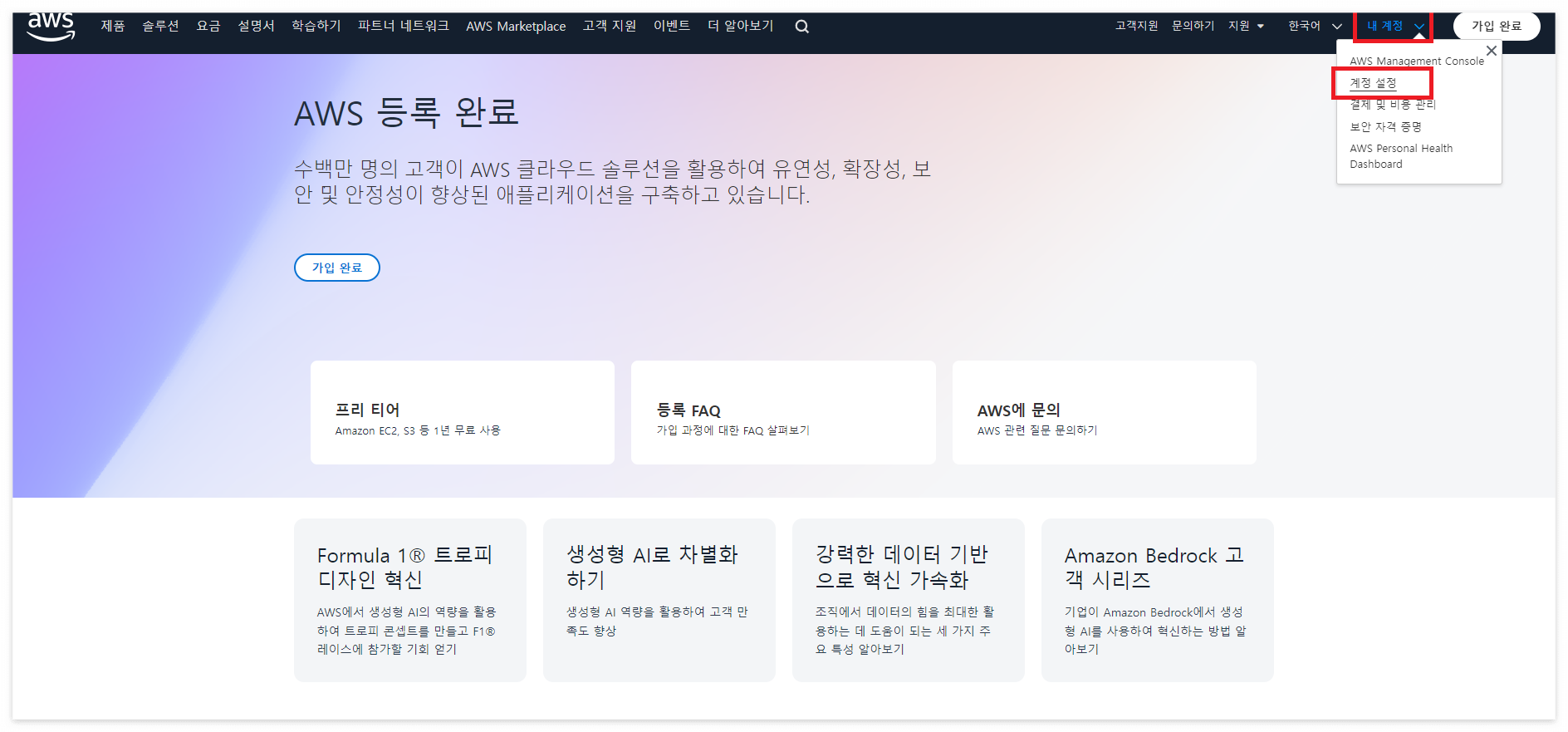This screenshot has width=1568, height=732.
Task: Select 계정 설정 in the account menu
Action: pyautogui.click(x=1373, y=83)
